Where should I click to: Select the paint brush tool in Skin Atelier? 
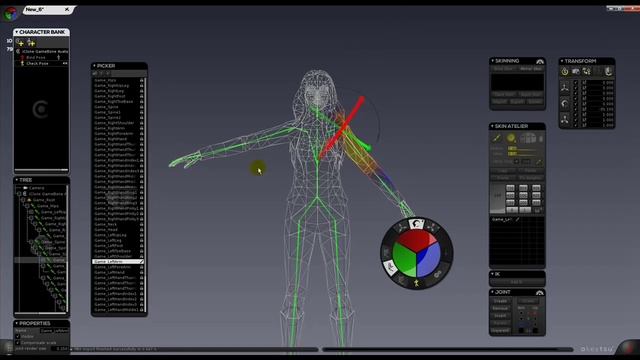click(497, 138)
